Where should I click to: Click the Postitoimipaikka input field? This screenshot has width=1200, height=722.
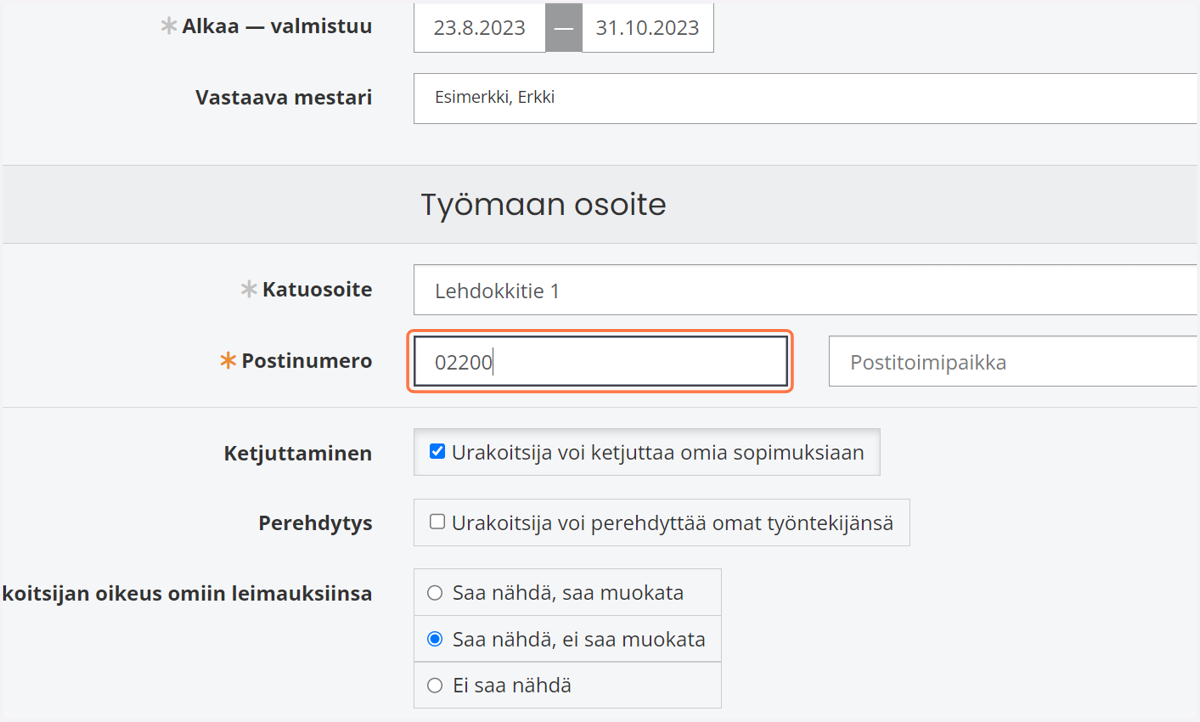click(x=1014, y=362)
